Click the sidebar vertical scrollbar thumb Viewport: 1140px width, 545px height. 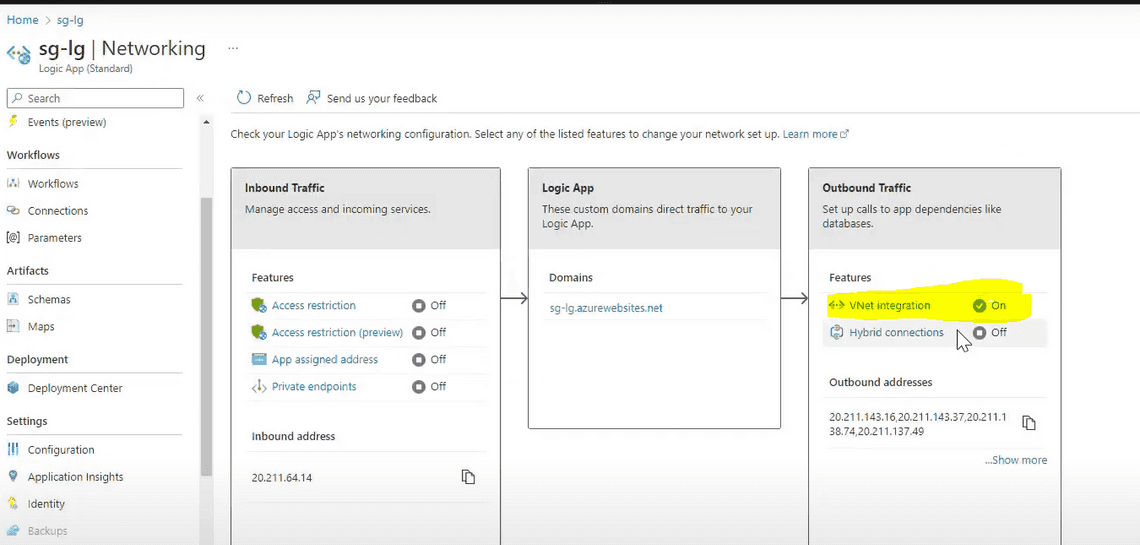[x=205, y=336]
